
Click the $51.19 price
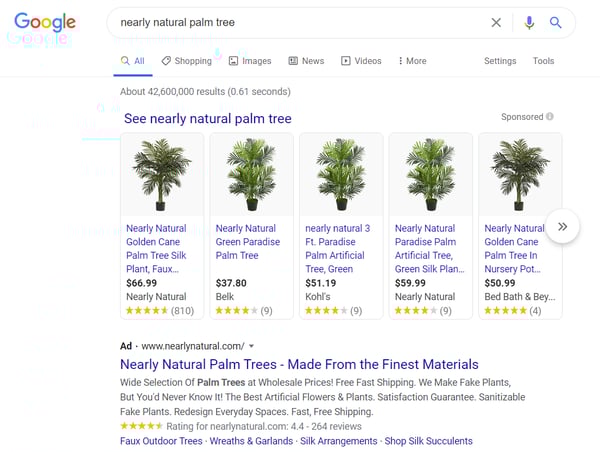pos(321,283)
